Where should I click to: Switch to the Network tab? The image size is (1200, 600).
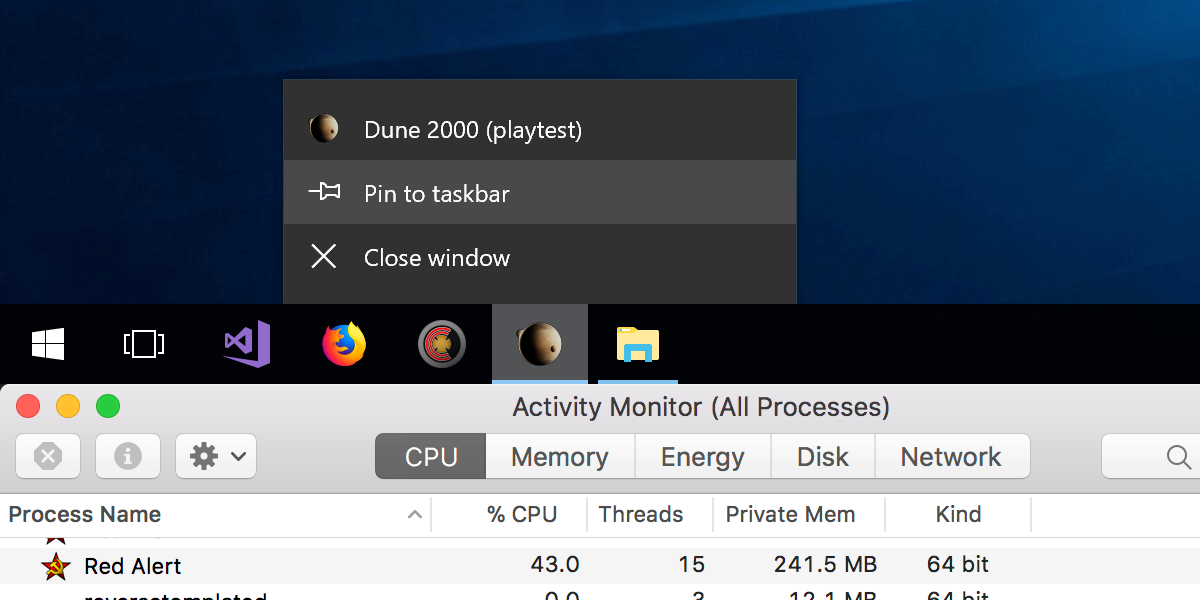point(951,457)
